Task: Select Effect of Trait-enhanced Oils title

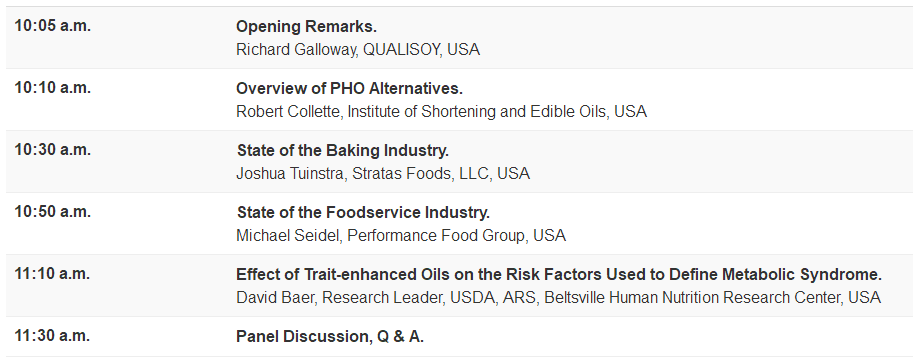Action: (x=559, y=274)
